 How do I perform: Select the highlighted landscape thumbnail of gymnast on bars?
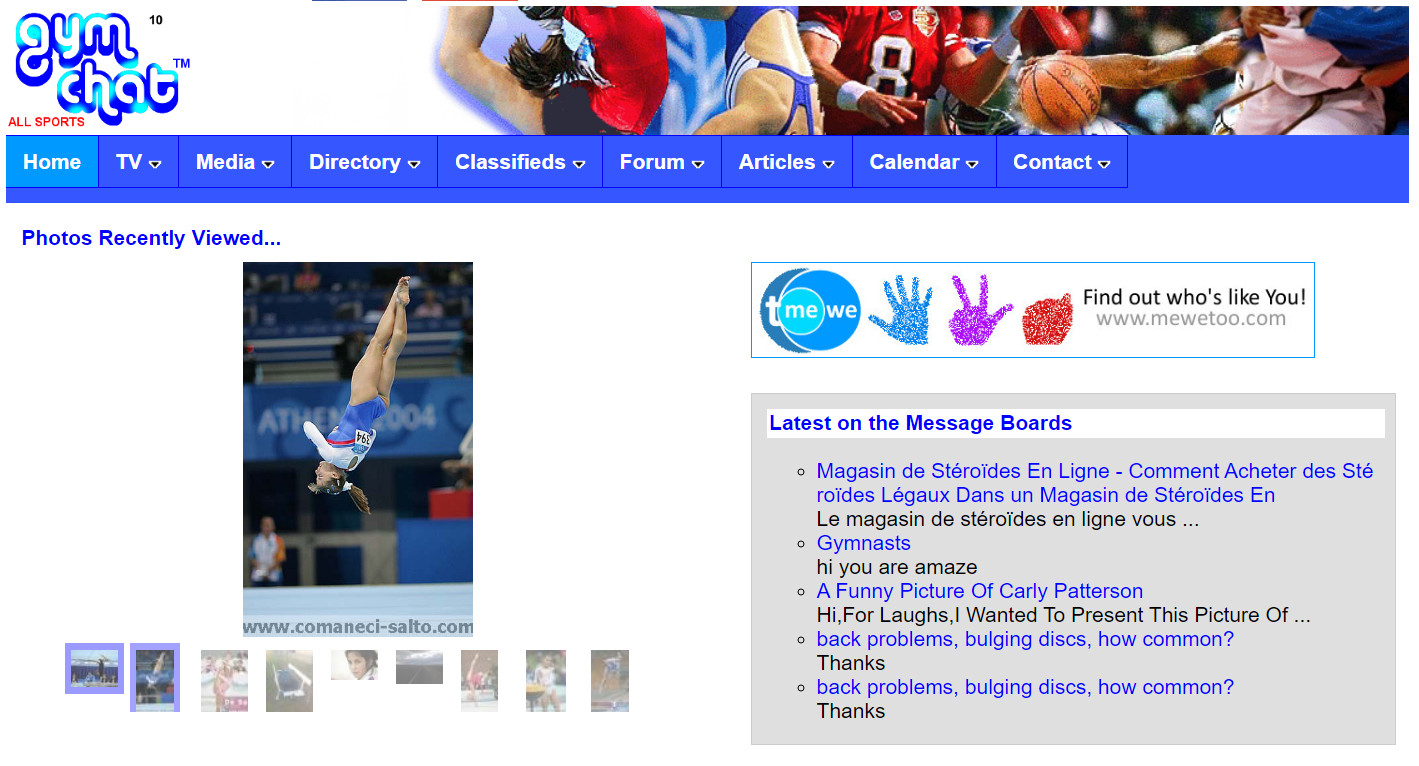[94, 668]
